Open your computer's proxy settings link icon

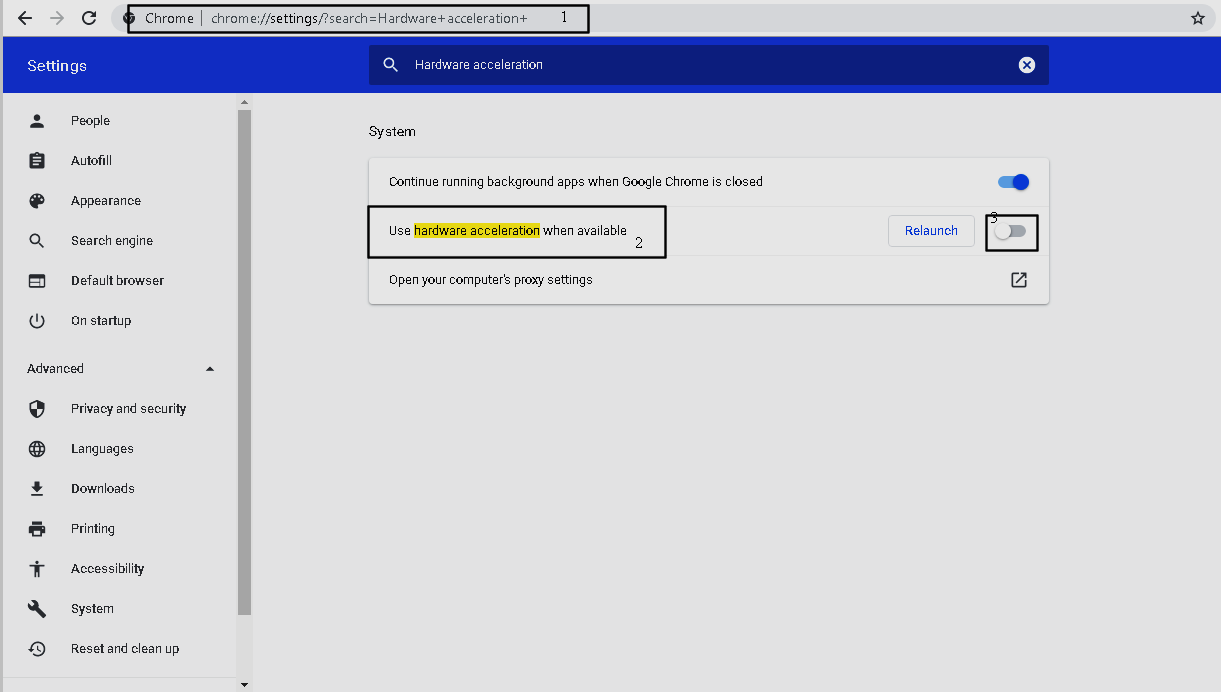pyautogui.click(x=1018, y=280)
